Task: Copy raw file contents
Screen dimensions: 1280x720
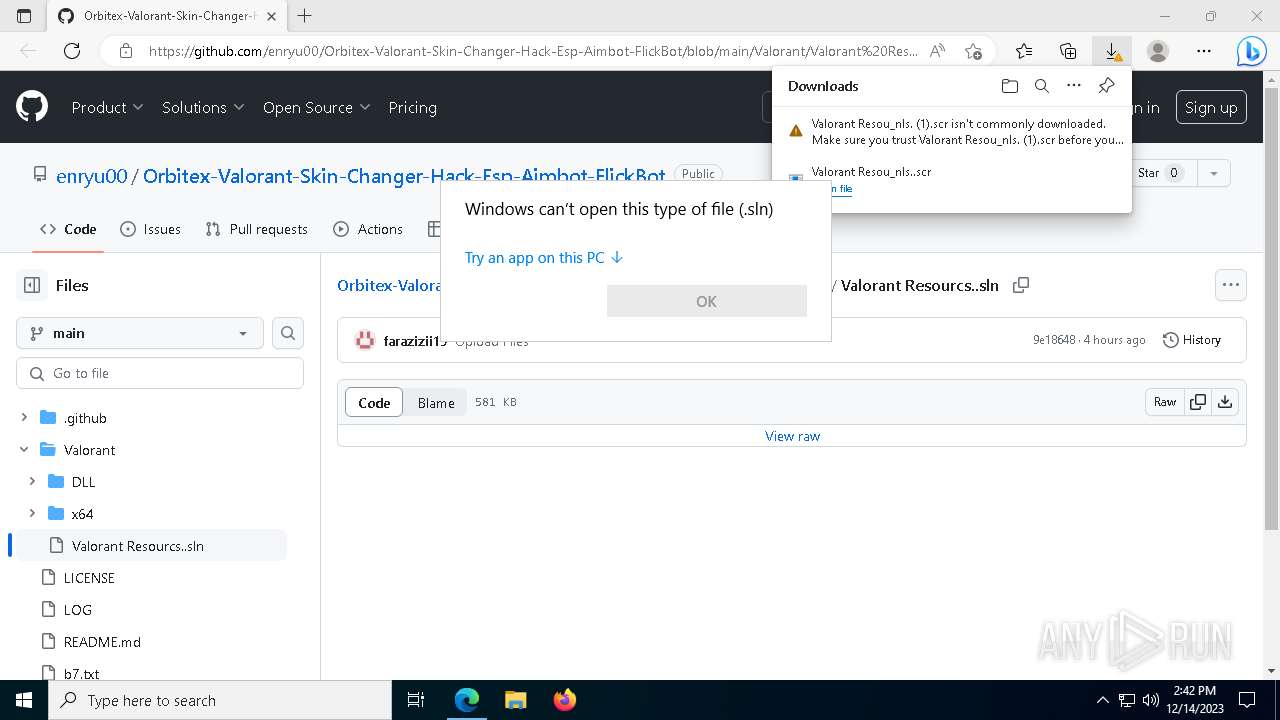Action: (1198, 402)
